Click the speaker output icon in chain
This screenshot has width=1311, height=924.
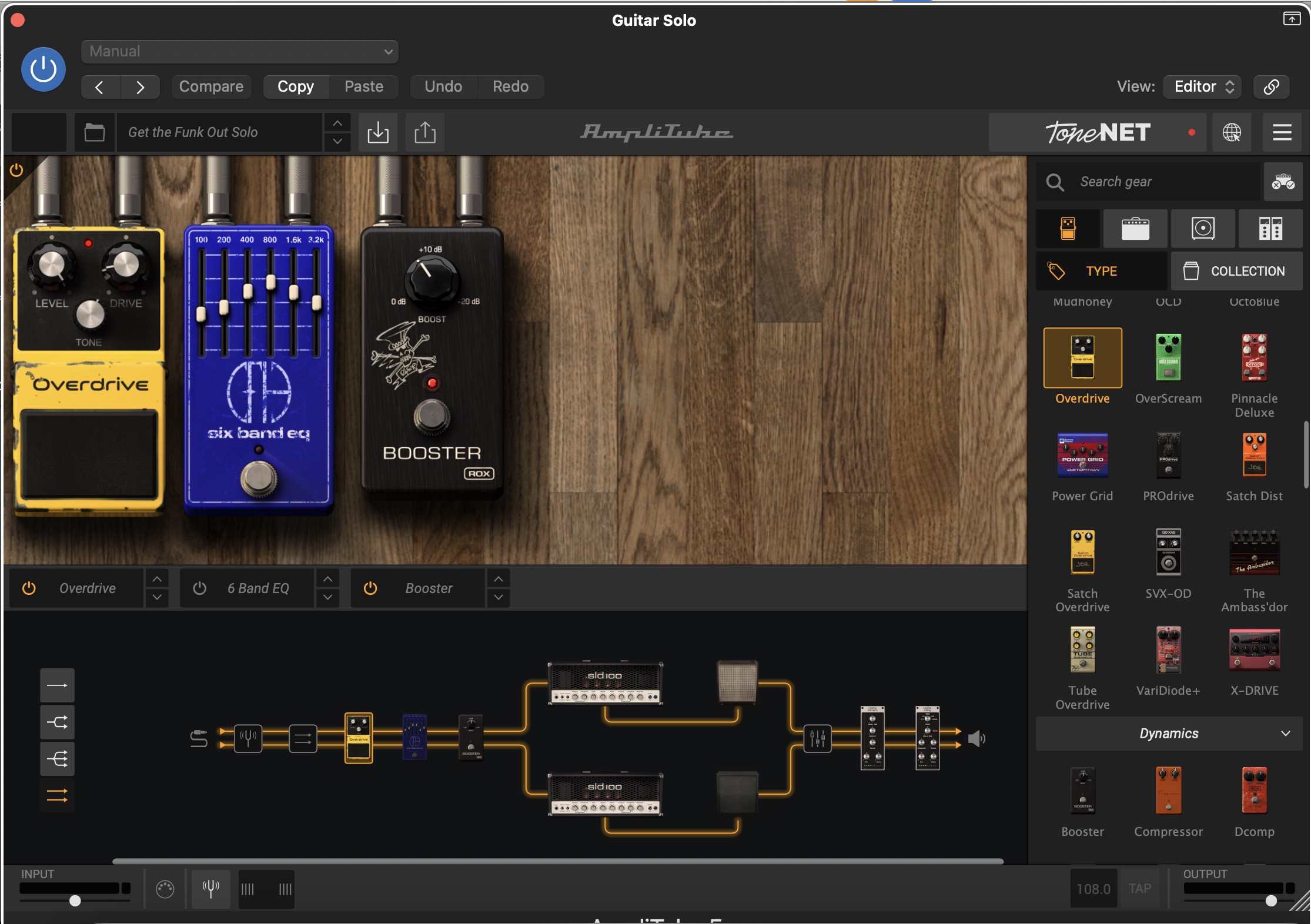pos(976,738)
